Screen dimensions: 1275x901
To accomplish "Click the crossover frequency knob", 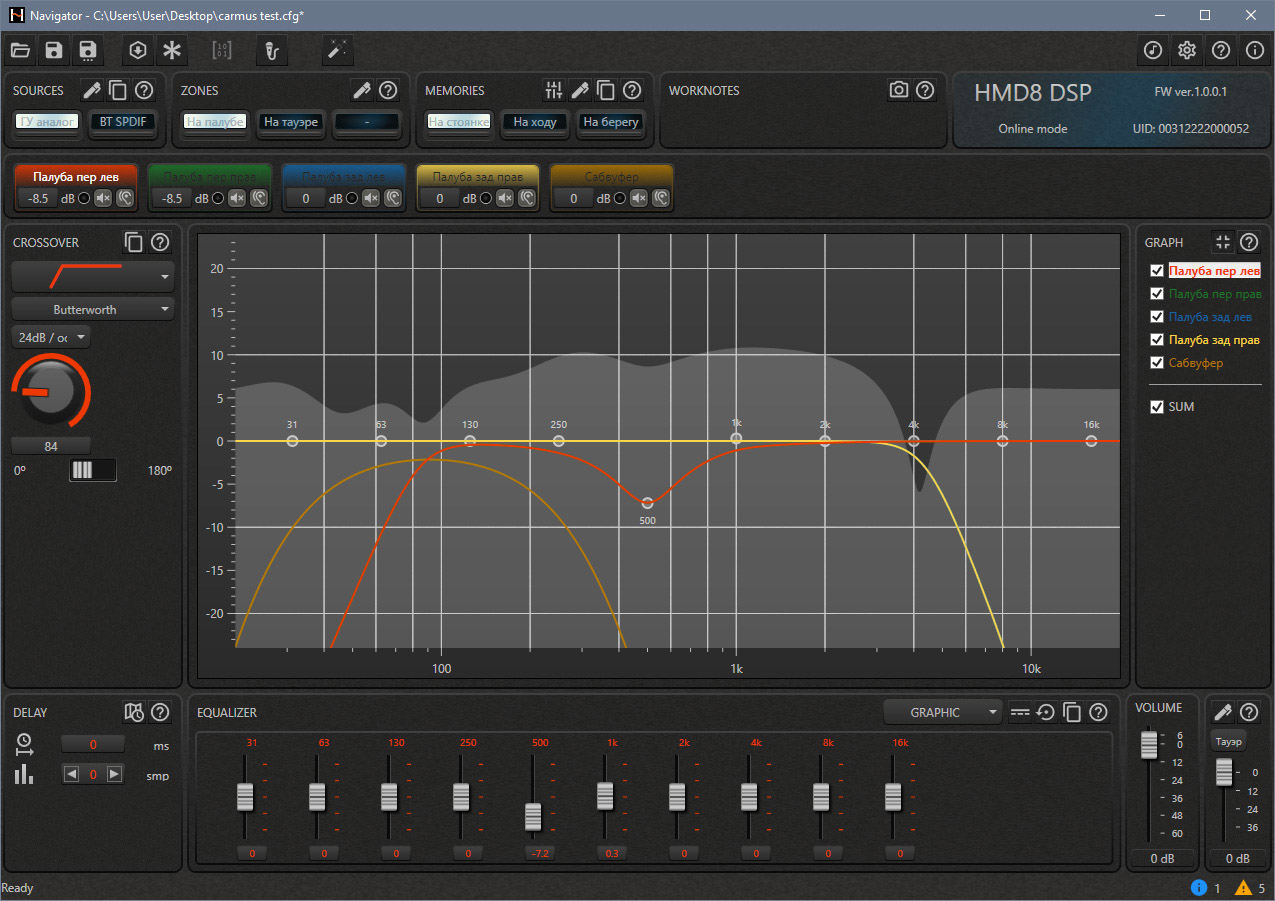I will (x=49, y=393).
